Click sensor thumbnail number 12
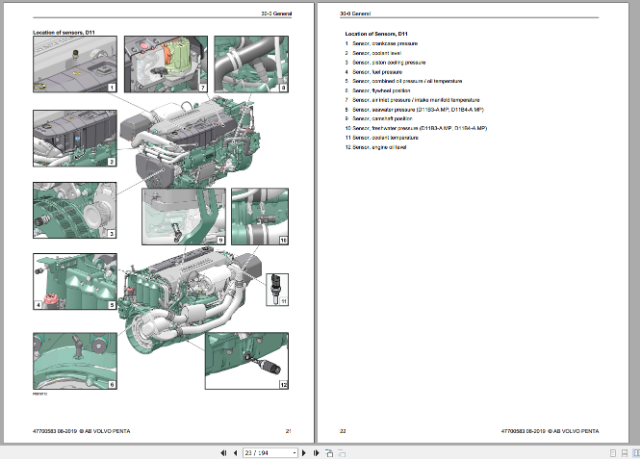This screenshot has height=459, width=640. (x=247, y=361)
